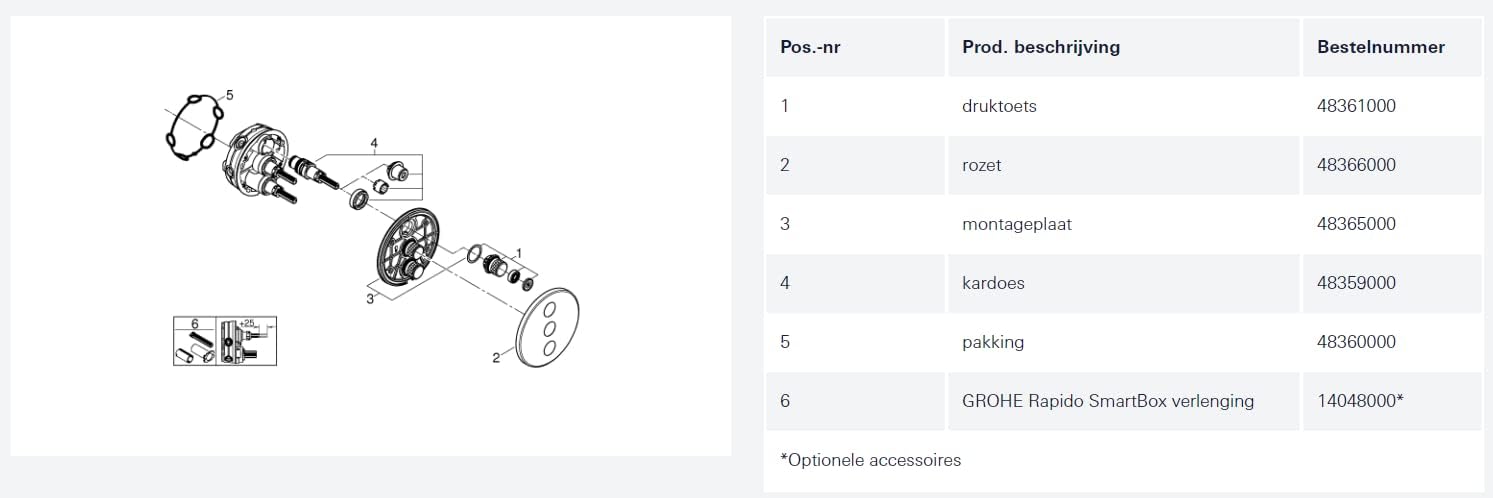Click the druktoets description cell
Image resolution: width=1493 pixels, height=498 pixels.
point(999,106)
